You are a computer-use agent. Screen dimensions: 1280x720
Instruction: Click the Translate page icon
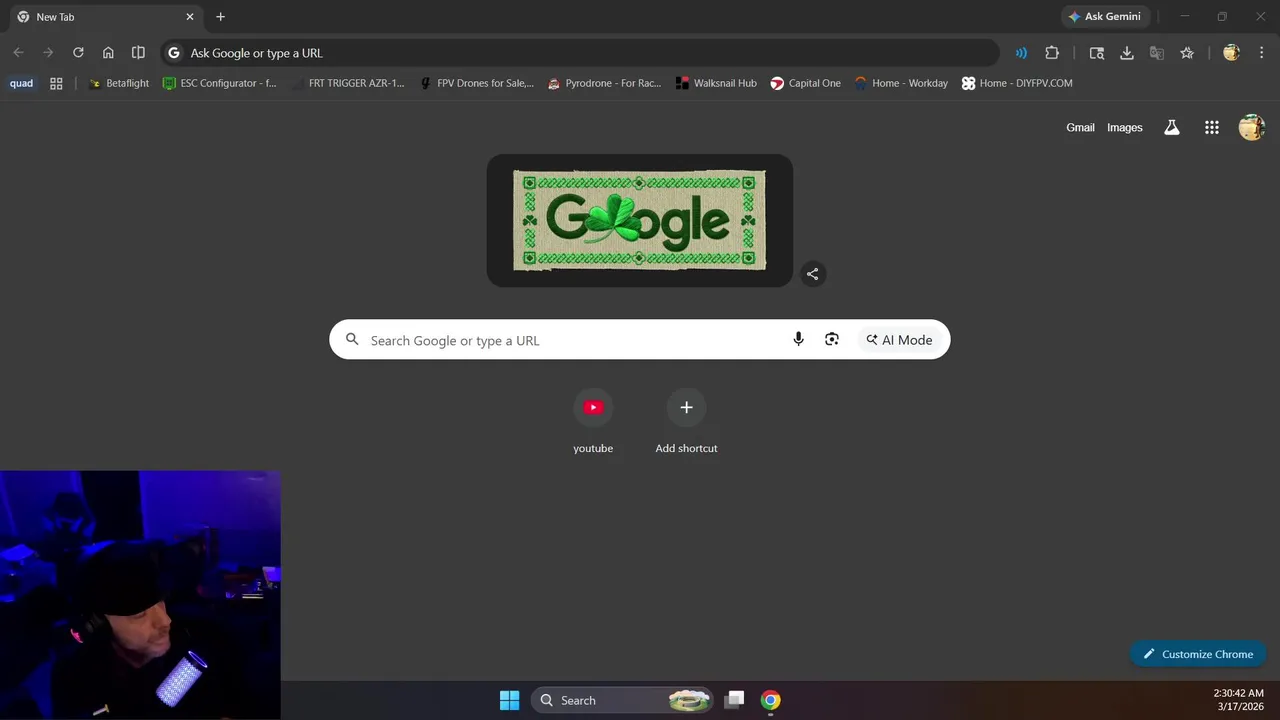[1157, 53]
